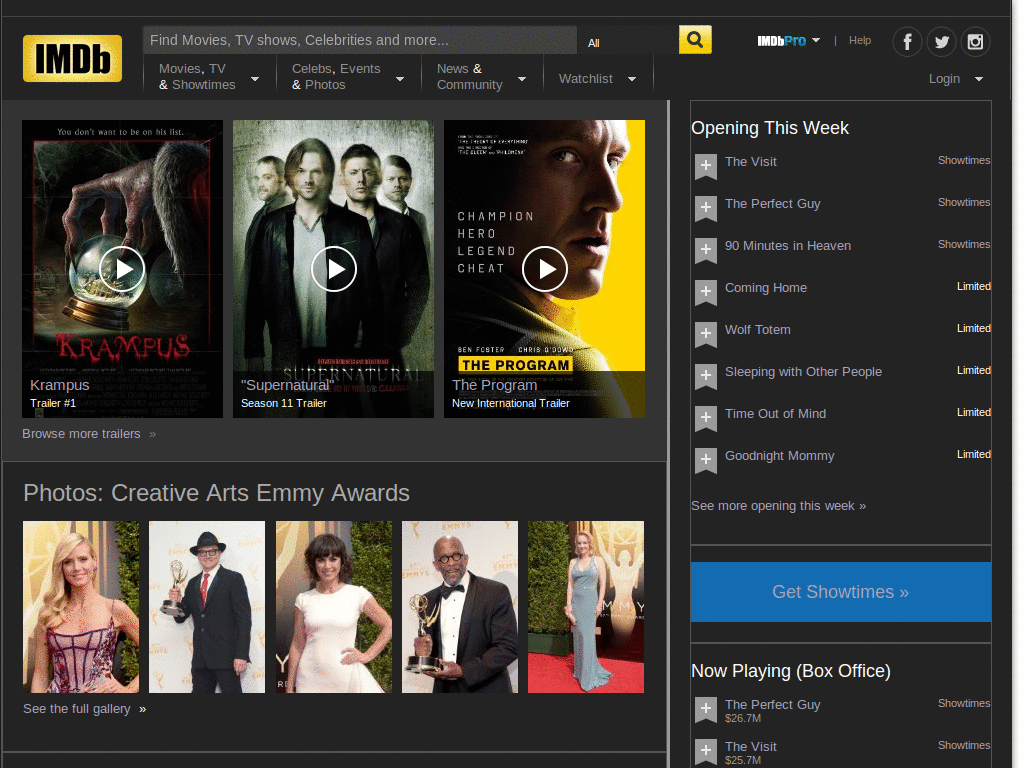Image resolution: width=1024 pixels, height=768 pixels.
Task: Open IMDb's Facebook page icon
Action: (x=907, y=42)
